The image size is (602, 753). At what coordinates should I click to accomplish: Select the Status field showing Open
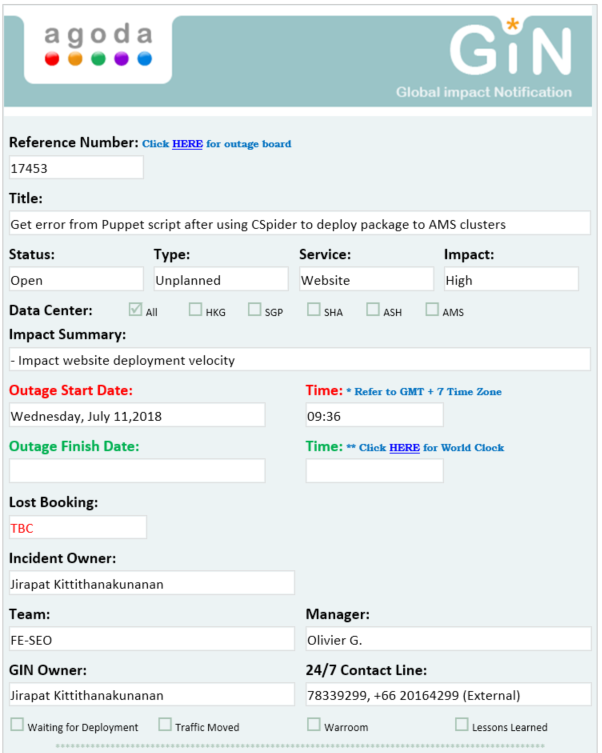[76, 279]
